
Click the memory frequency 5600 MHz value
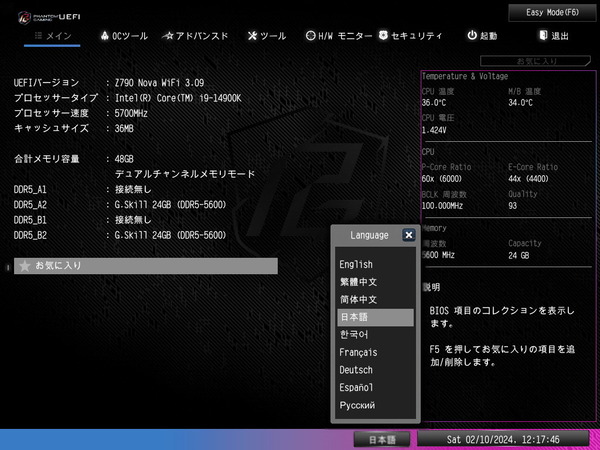[439, 255]
